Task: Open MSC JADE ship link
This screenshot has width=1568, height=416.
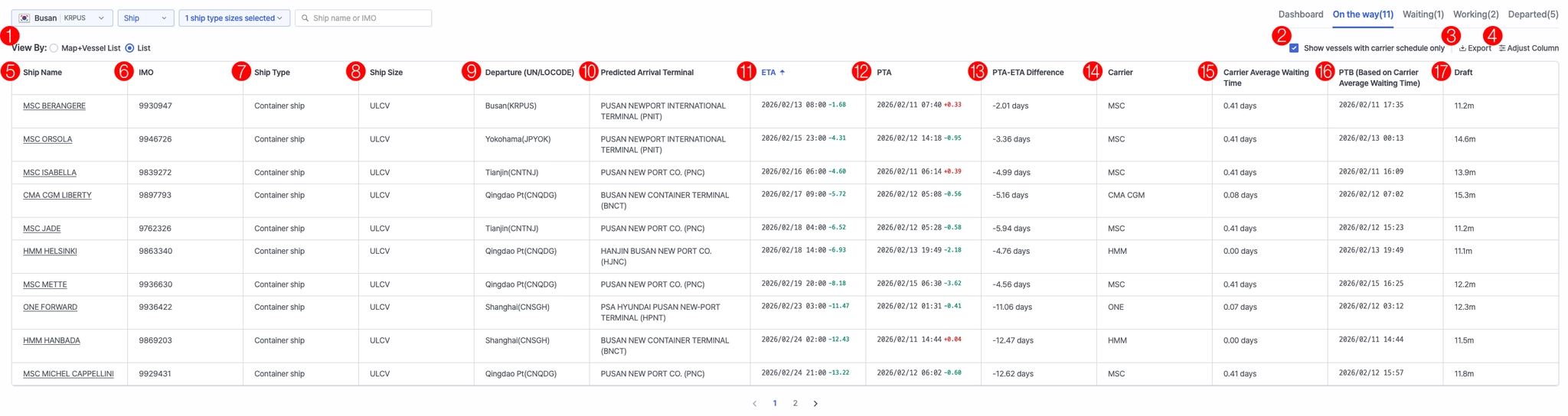Action: 42,229
